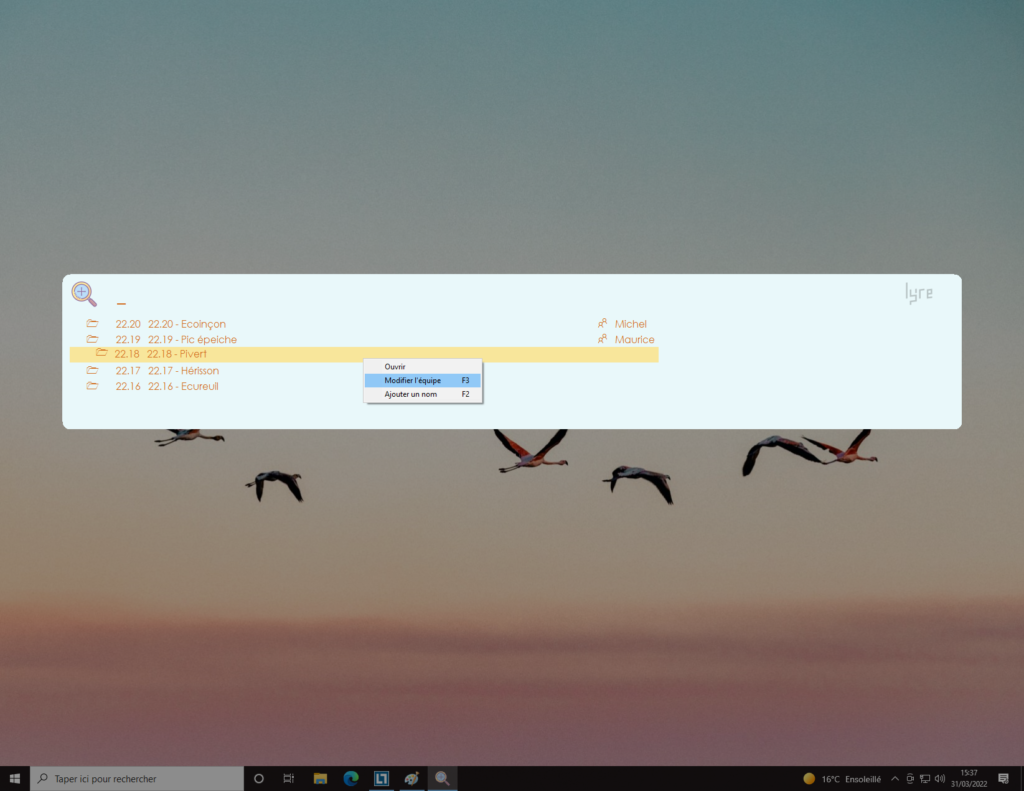Open Windows Start menu
The width and height of the screenshot is (1024, 791).
pyautogui.click(x=15, y=779)
